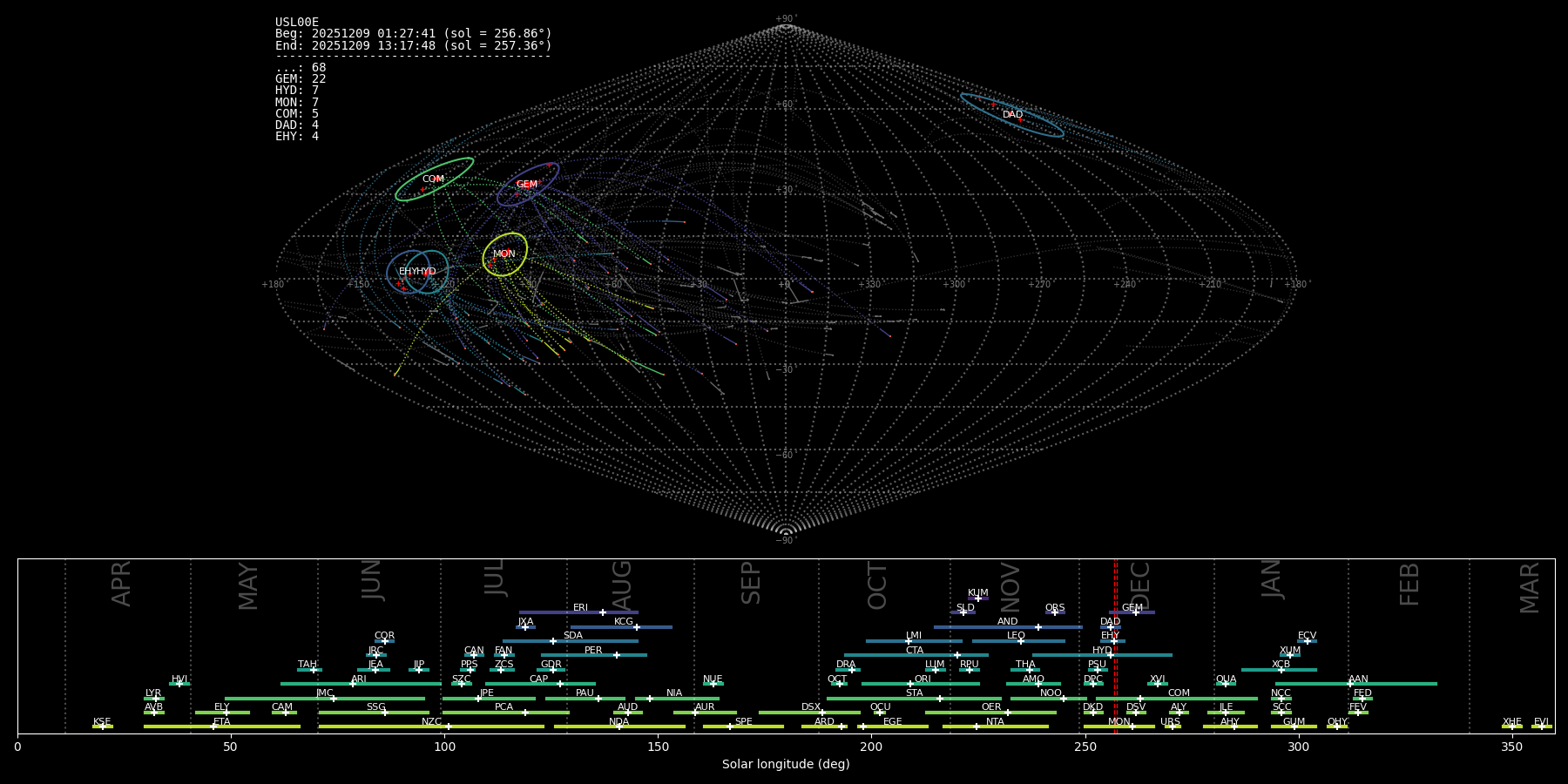
Task: Click the CAP shower label in timeline
Action: click(539, 679)
